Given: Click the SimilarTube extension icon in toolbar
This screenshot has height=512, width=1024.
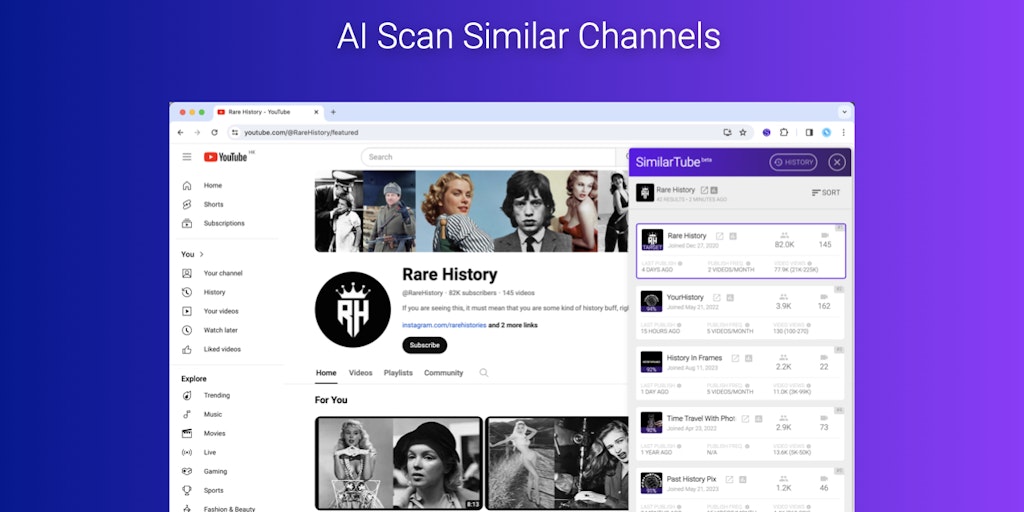Looking at the screenshot, I should (x=766, y=132).
